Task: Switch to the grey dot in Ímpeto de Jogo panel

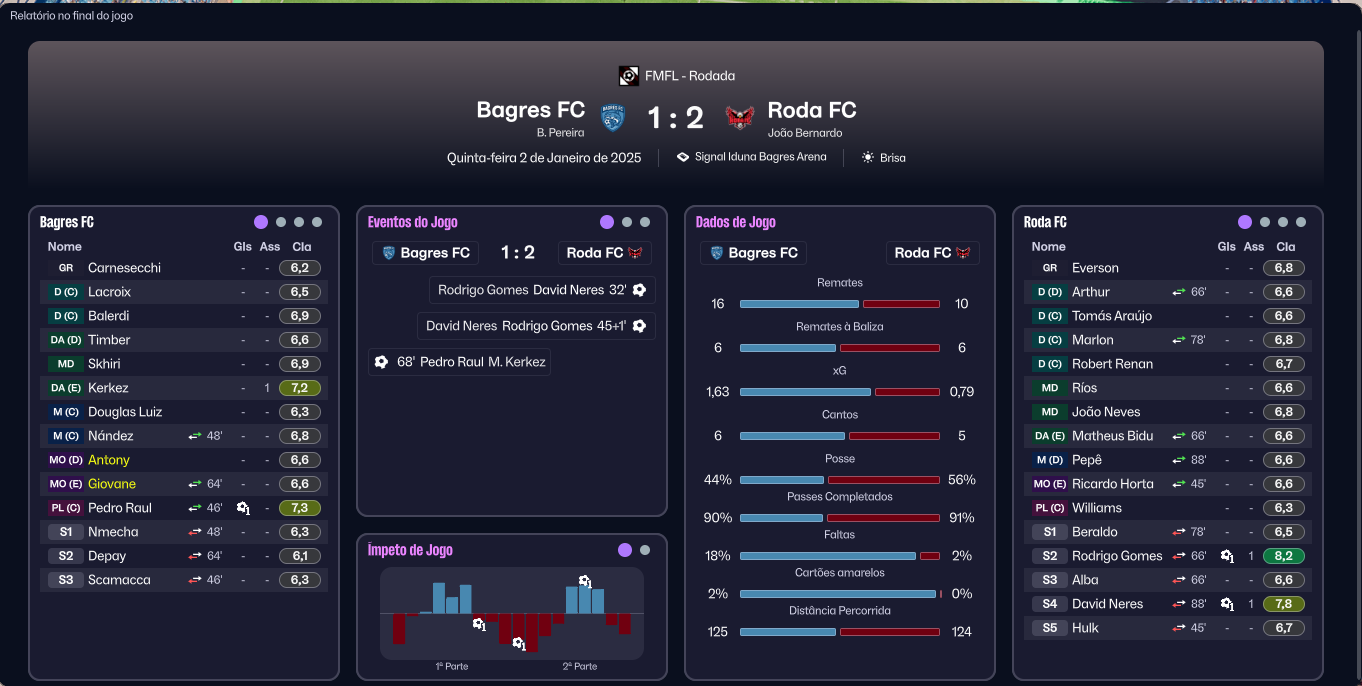Action: pyautogui.click(x=645, y=550)
